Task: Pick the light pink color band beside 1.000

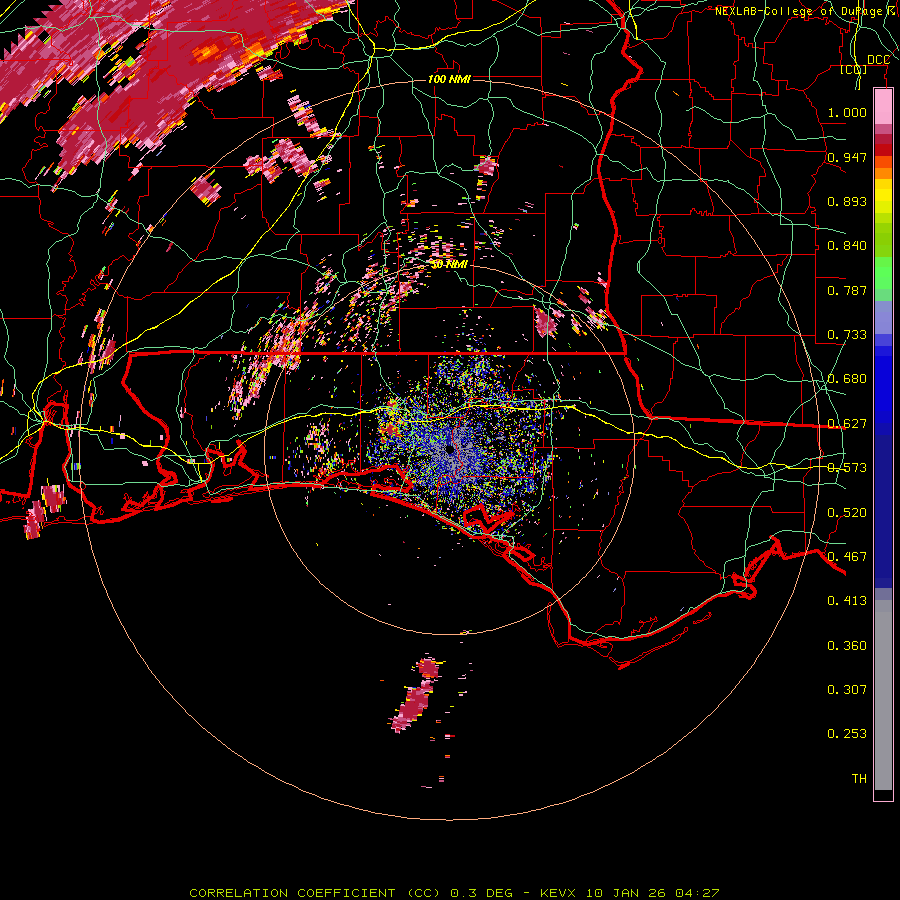Action: (883, 107)
